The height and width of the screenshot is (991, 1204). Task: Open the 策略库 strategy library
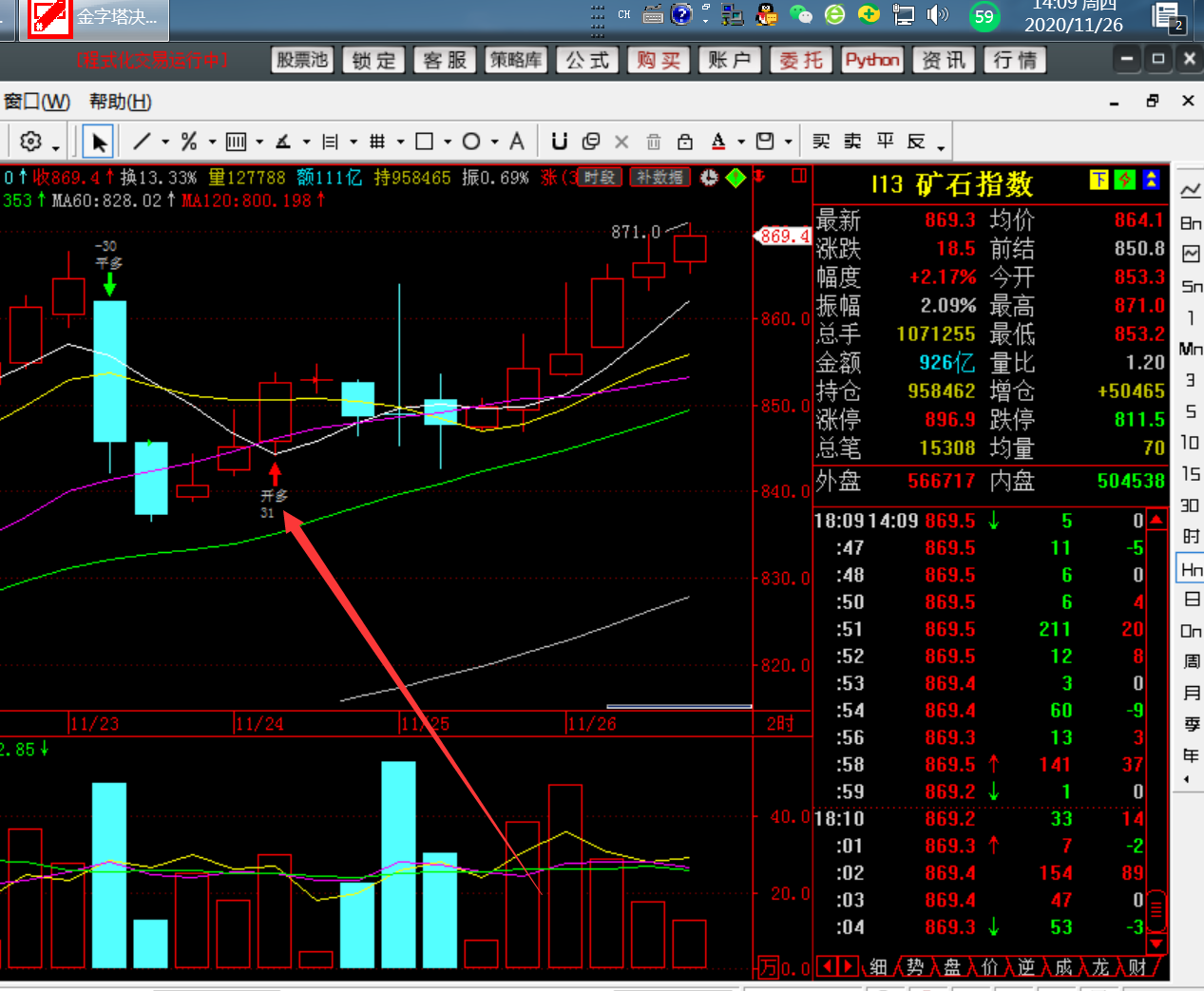(516, 60)
